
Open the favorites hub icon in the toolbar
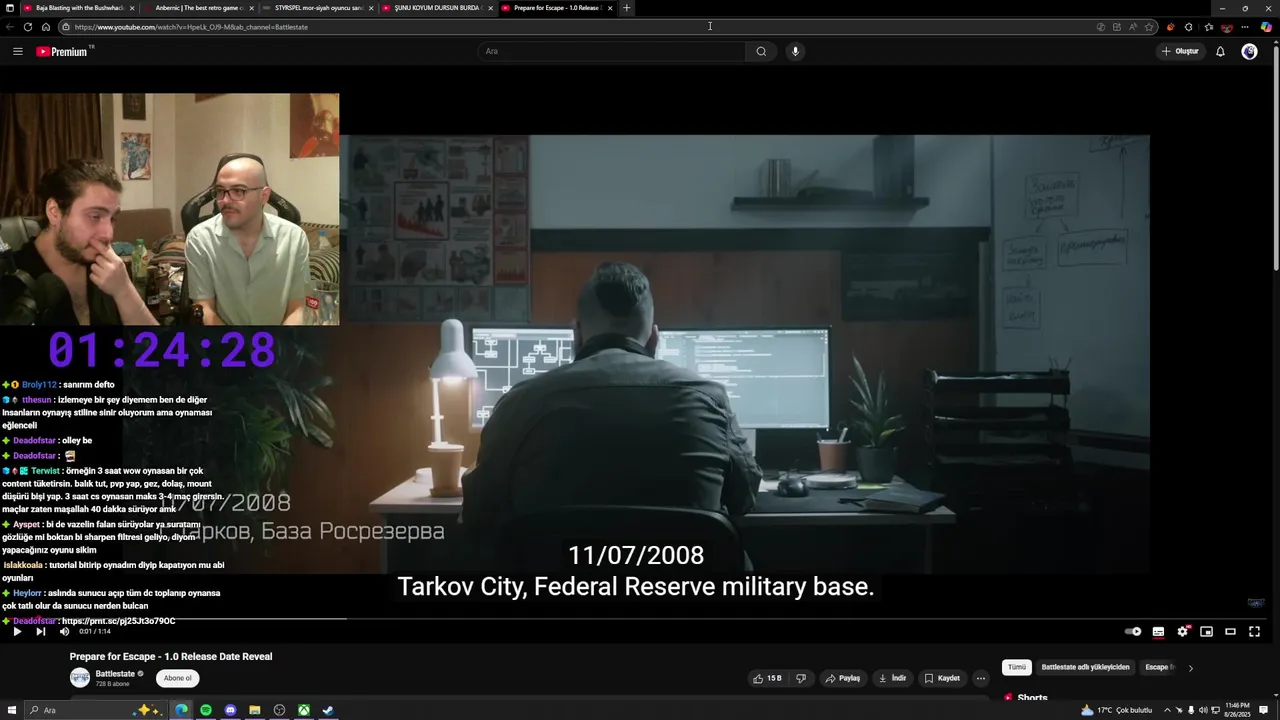click(1208, 27)
